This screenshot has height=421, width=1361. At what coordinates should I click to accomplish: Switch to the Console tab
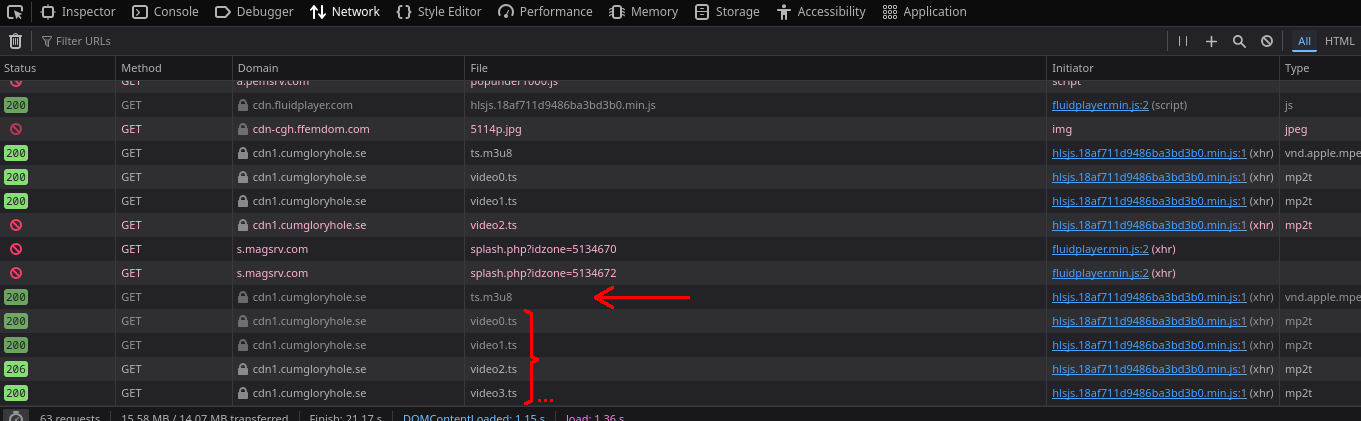166,12
